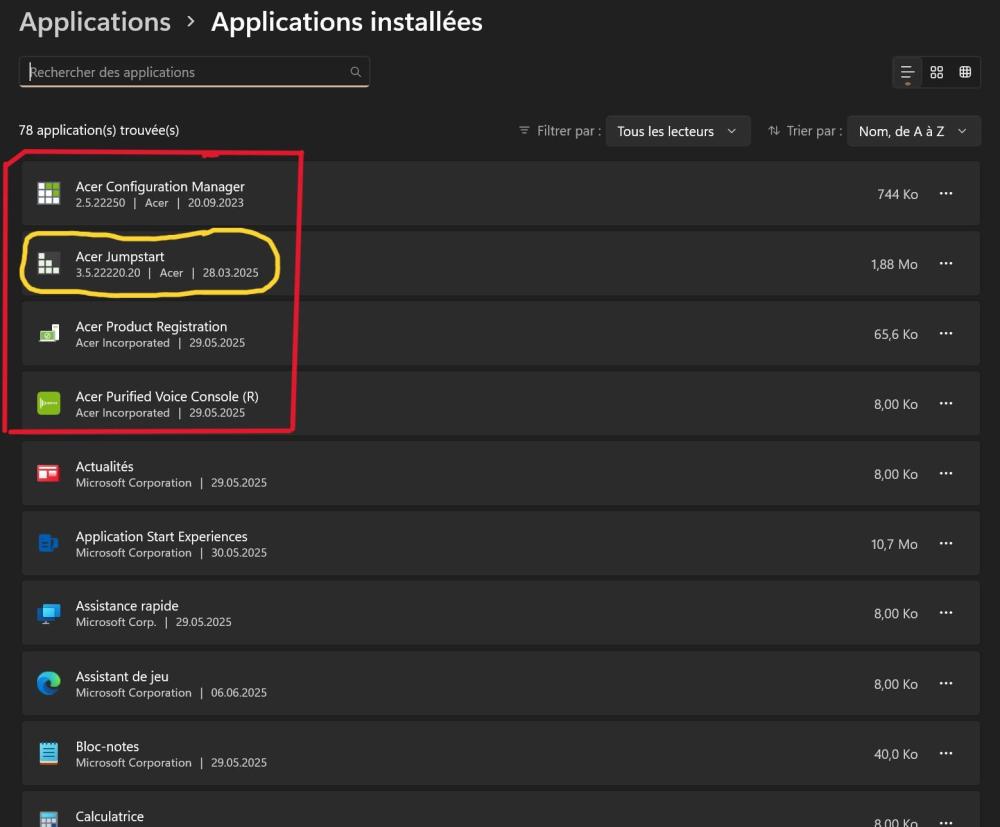This screenshot has width=1000, height=827.
Task: Open more options for Application Start Experiences
Action: coord(946,544)
